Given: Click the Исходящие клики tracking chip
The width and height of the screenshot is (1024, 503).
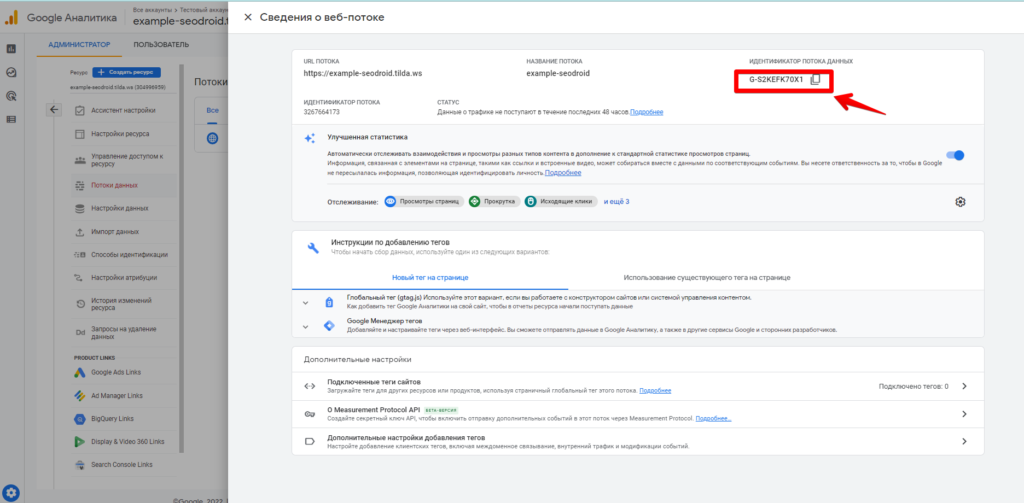Looking at the screenshot, I should coord(561,202).
